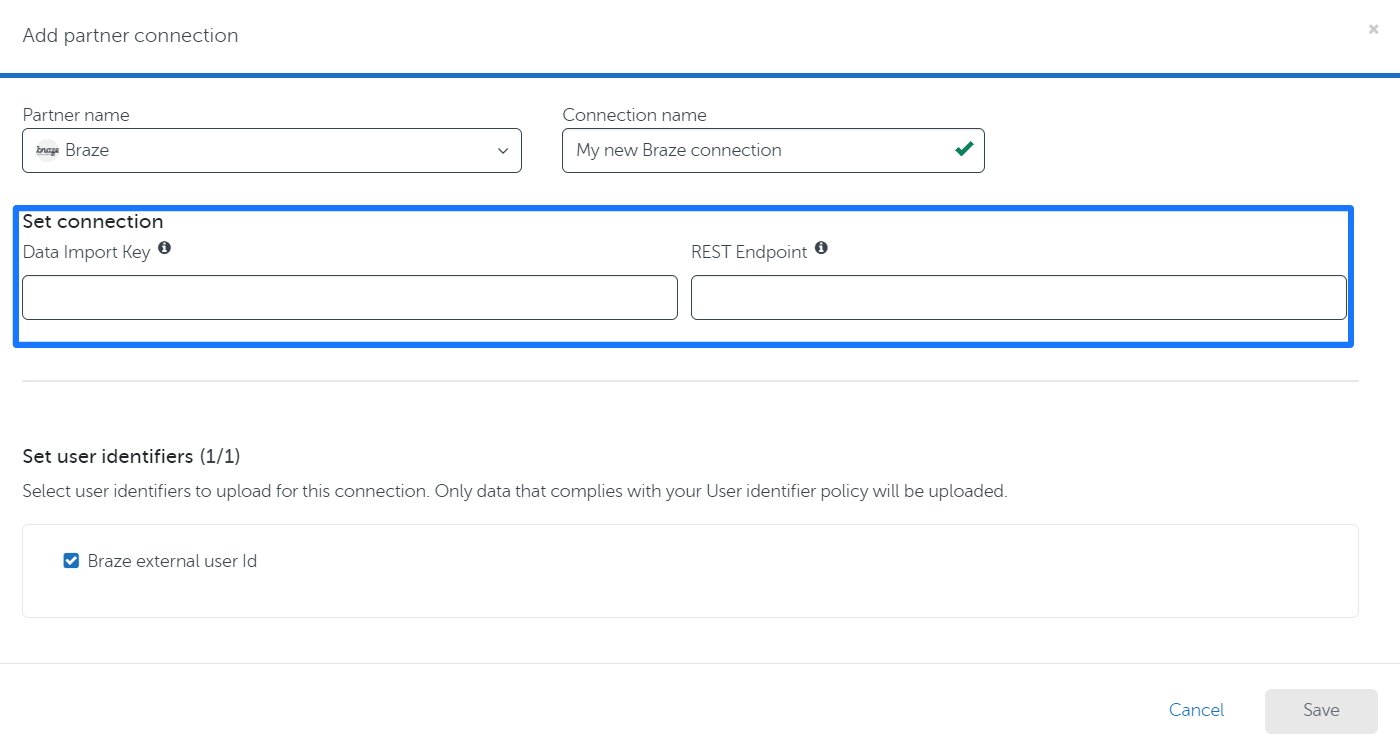The width and height of the screenshot is (1400, 756).
Task: Close the Add partner connection dialog
Action: click(x=1373, y=29)
